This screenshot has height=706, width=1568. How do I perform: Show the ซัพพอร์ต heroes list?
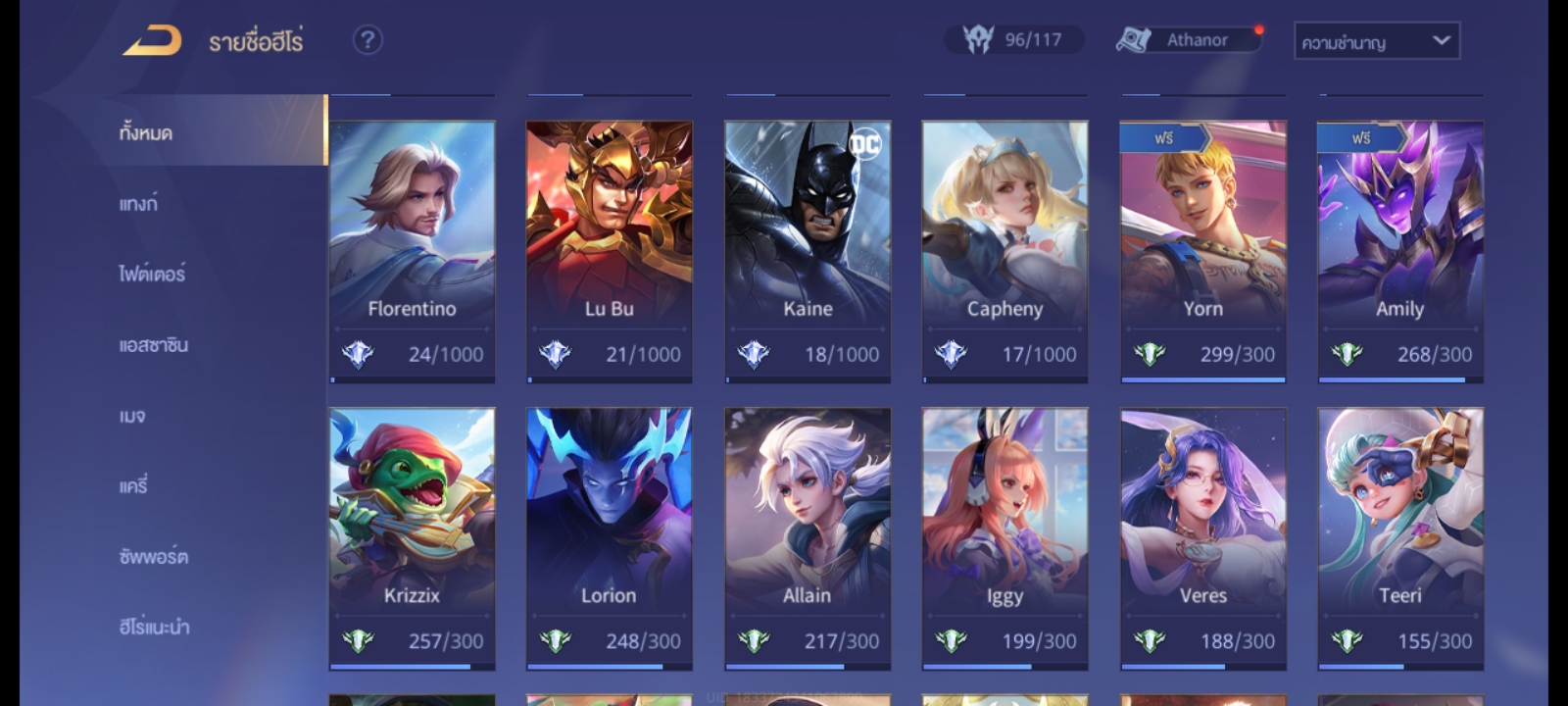pos(154,556)
